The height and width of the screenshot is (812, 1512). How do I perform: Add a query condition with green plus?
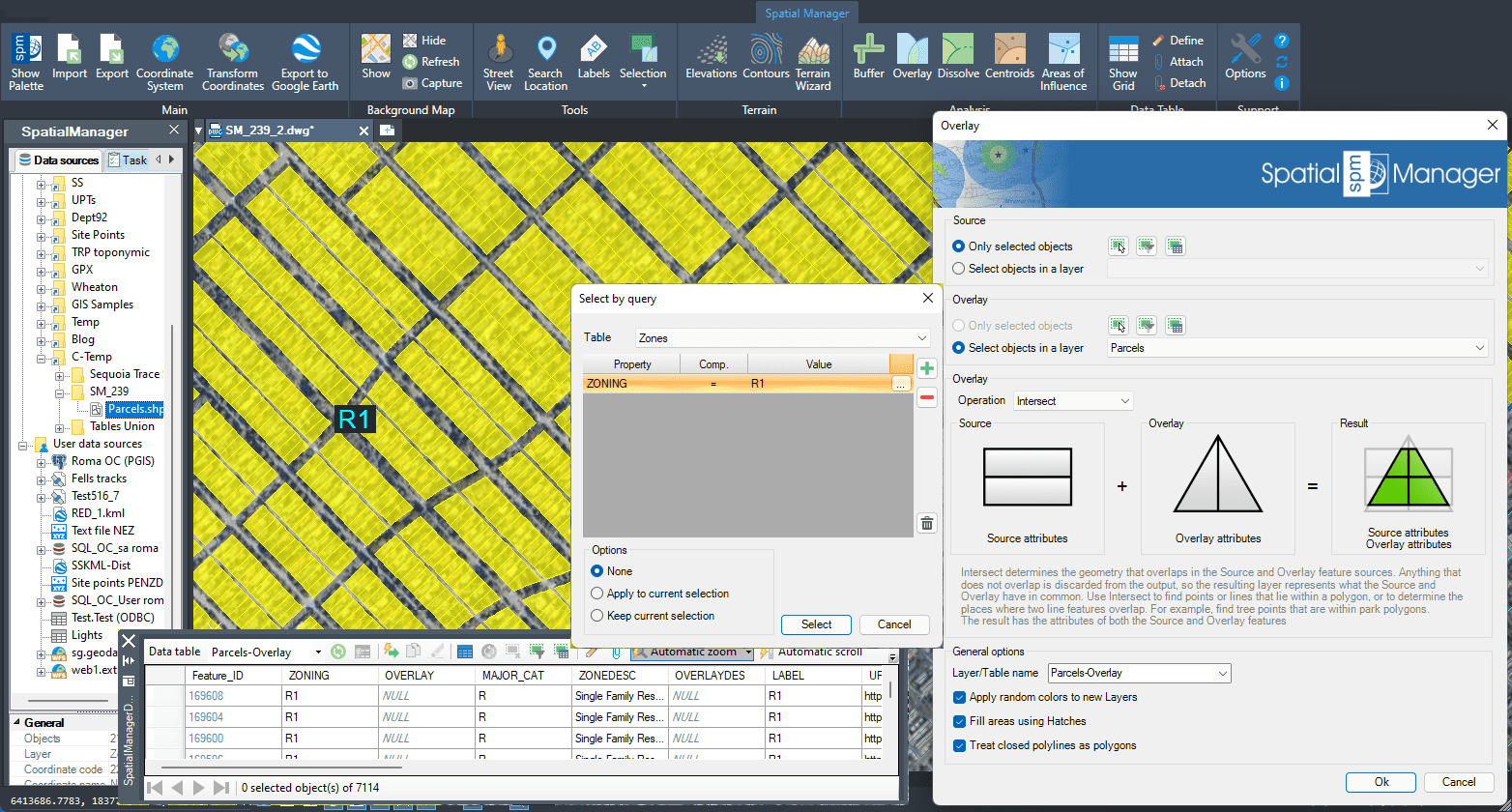coord(927,368)
